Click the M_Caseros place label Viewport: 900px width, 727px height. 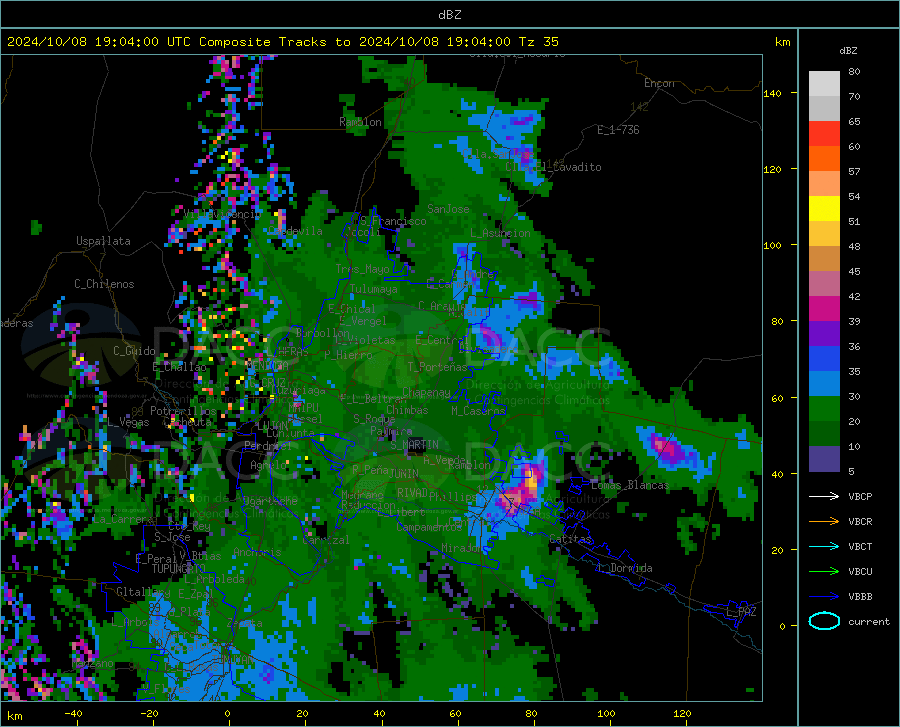coord(478,411)
